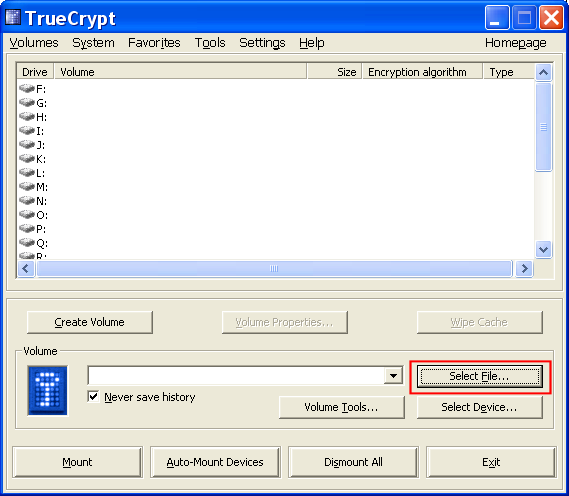Click the Drive column header
The width and height of the screenshot is (569, 496).
(x=35, y=71)
